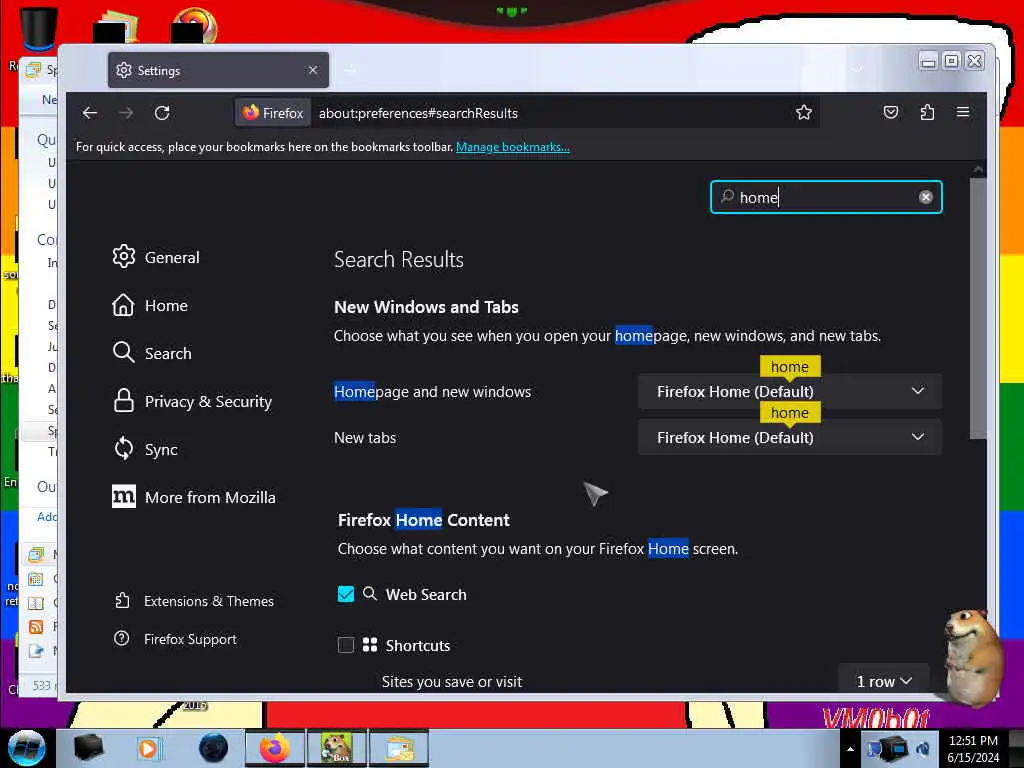Image resolution: width=1024 pixels, height=768 pixels.
Task: Open Firefox Support link
Action: [176, 639]
